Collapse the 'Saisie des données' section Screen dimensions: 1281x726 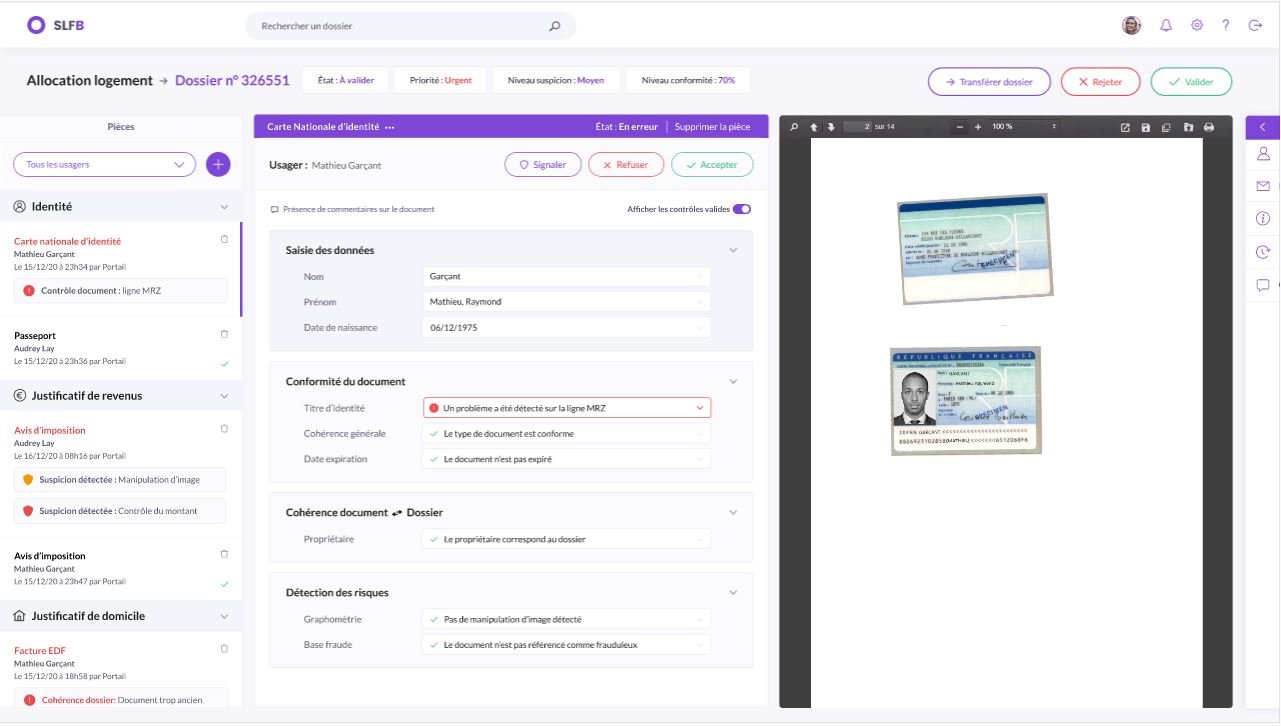point(732,250)
